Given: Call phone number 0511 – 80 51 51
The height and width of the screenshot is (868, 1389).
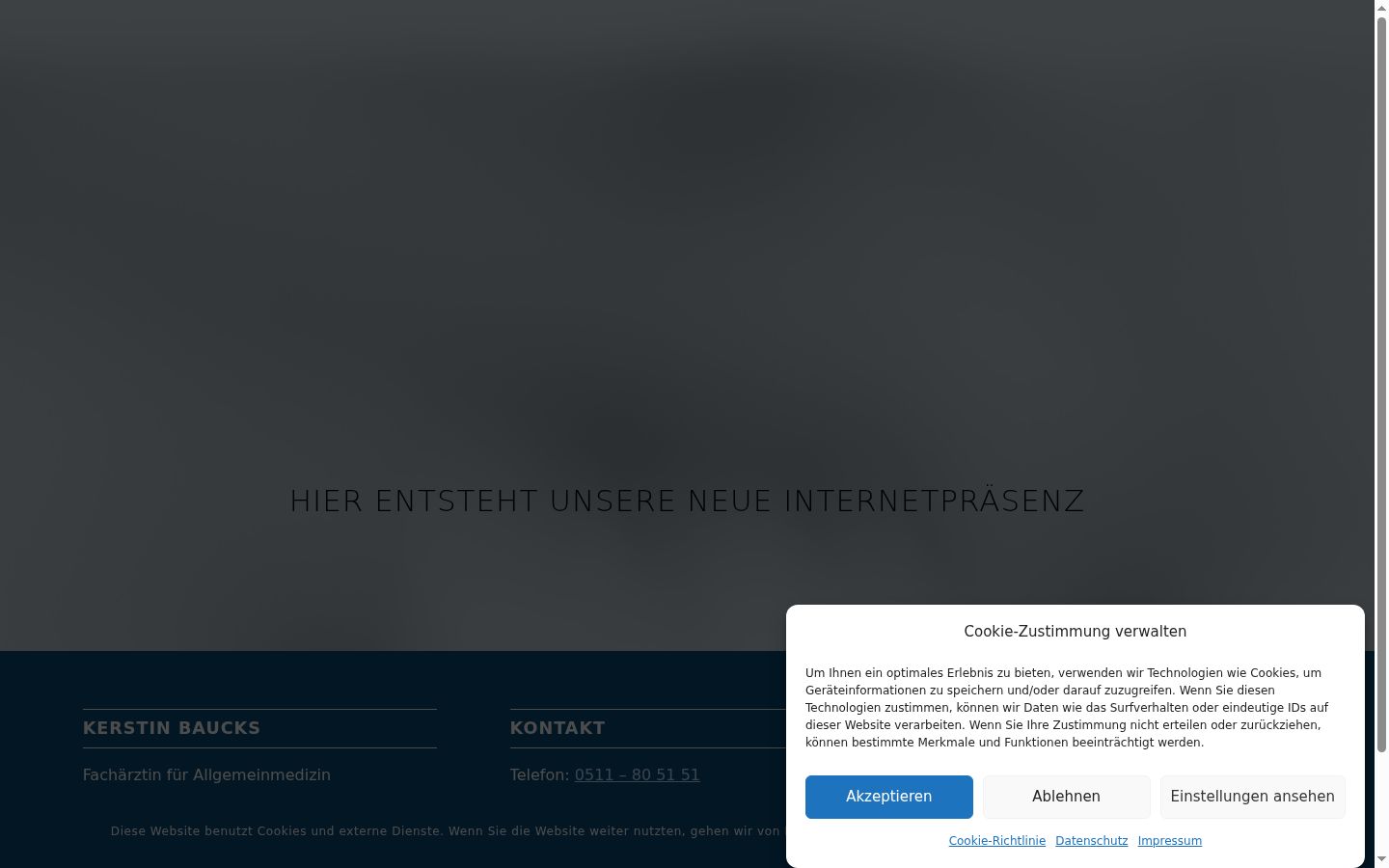Looking at the screenshot, I should coord(637,774).
